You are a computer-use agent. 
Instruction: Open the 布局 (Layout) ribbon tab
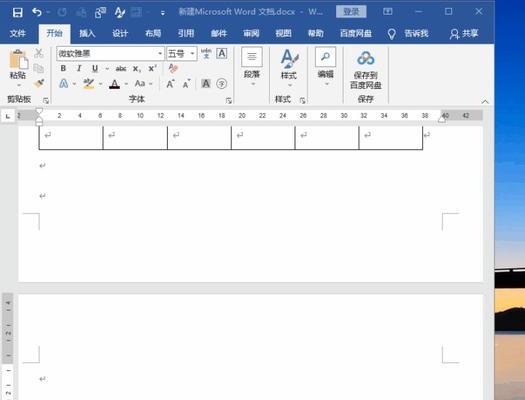click(x=153, y=33)
